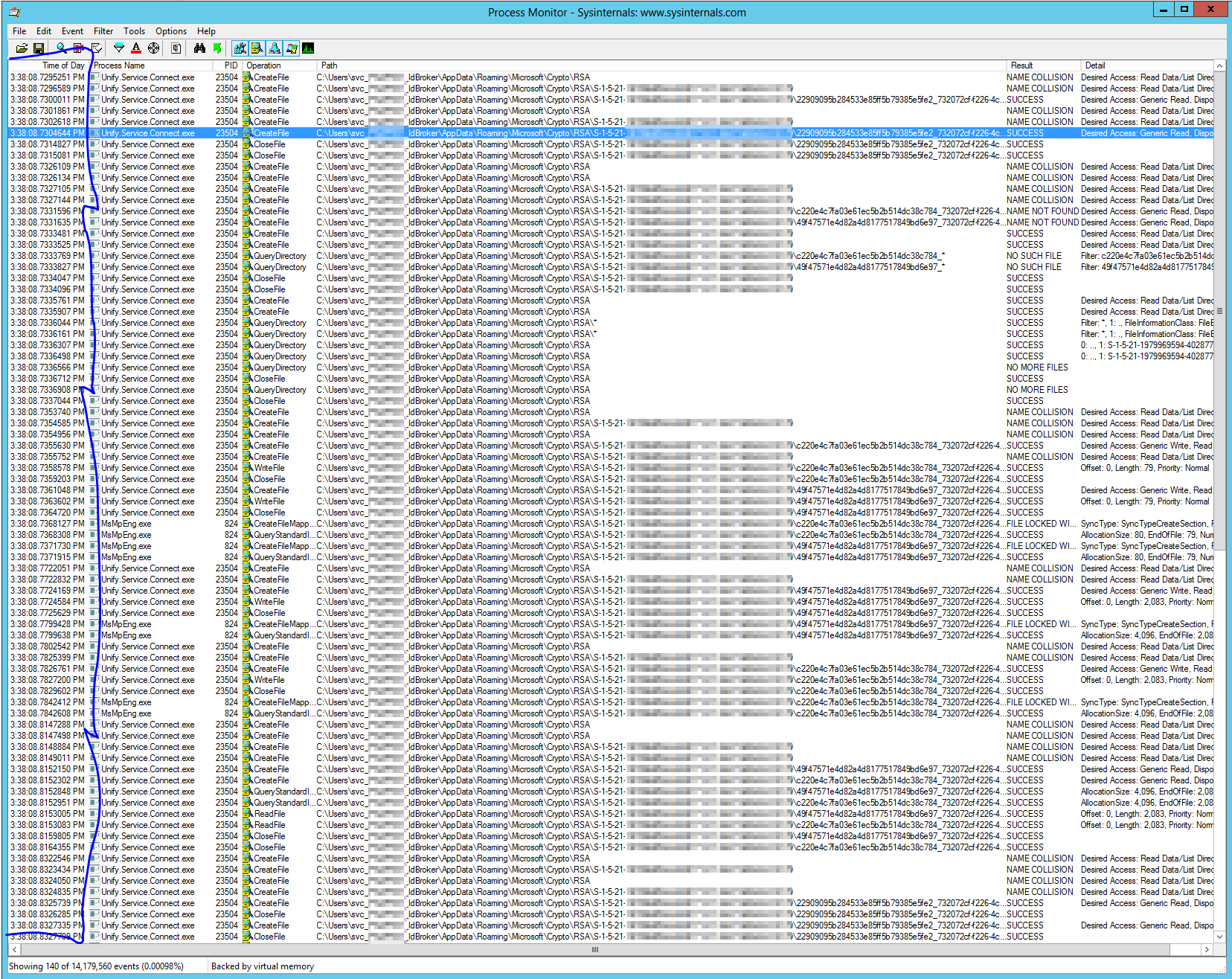Toggle Show File System Activity
The width and height of the screenshot is (1232, 979).
tap(257, 48)
